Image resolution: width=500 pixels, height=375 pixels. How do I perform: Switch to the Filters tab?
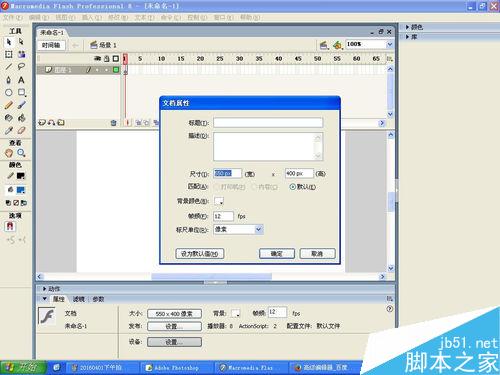[x=79, y=299]
